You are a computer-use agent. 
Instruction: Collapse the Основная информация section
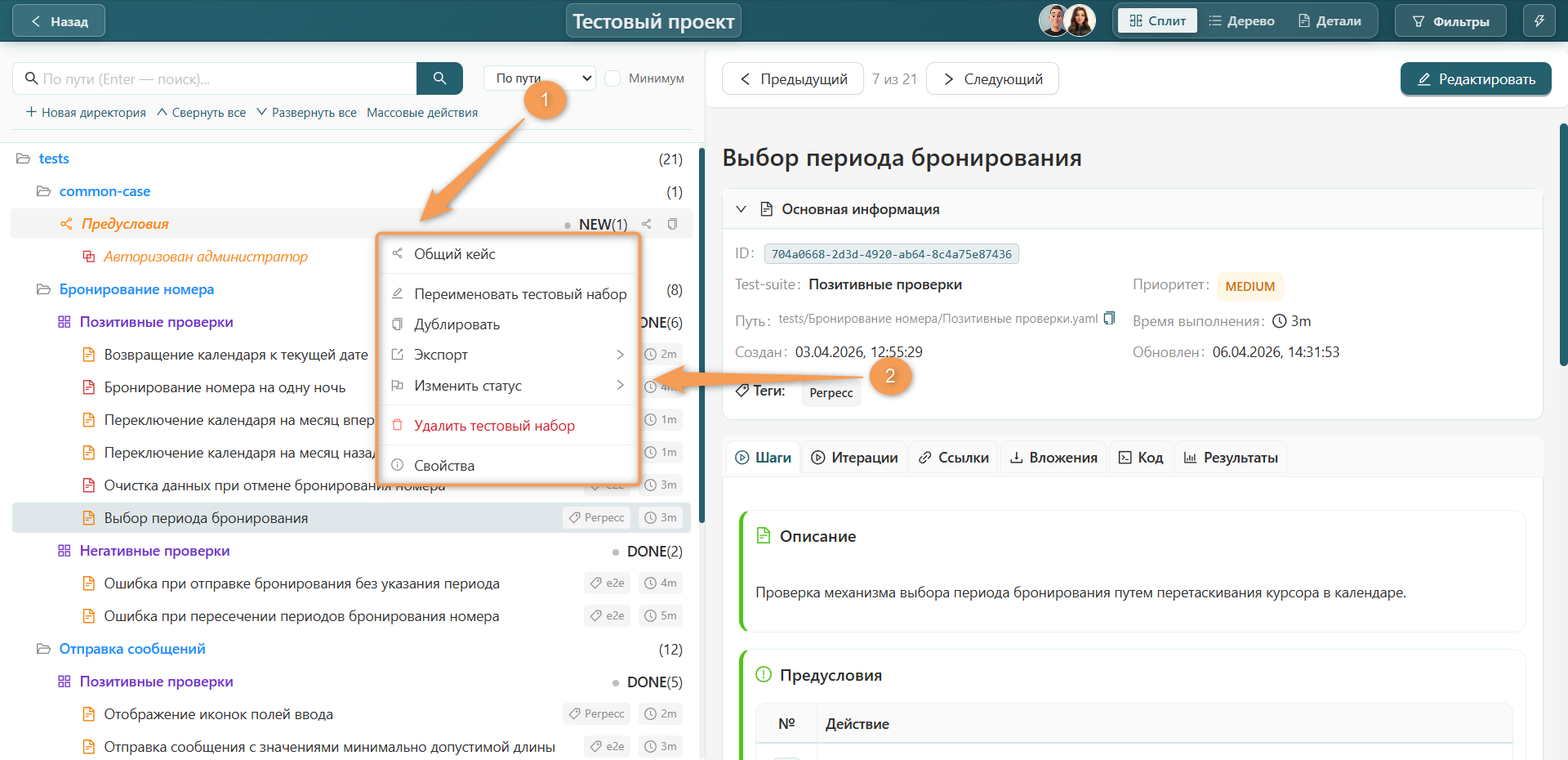click(x=741, y=209)
